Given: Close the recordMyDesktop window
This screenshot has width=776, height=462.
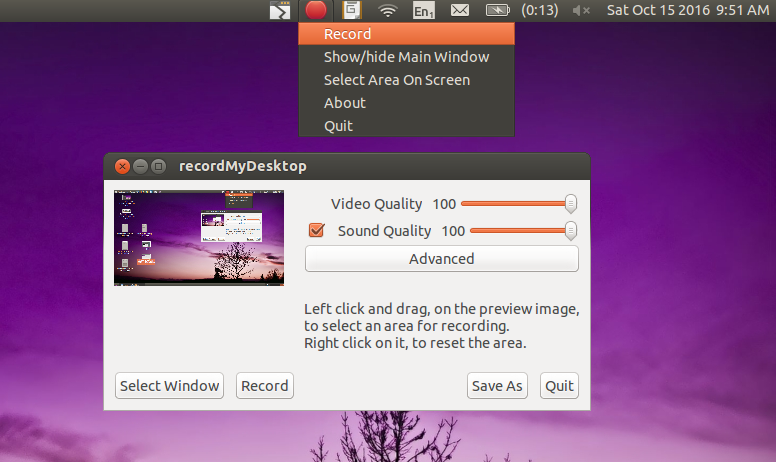Looking at the screenshot, I should (122, 166).
